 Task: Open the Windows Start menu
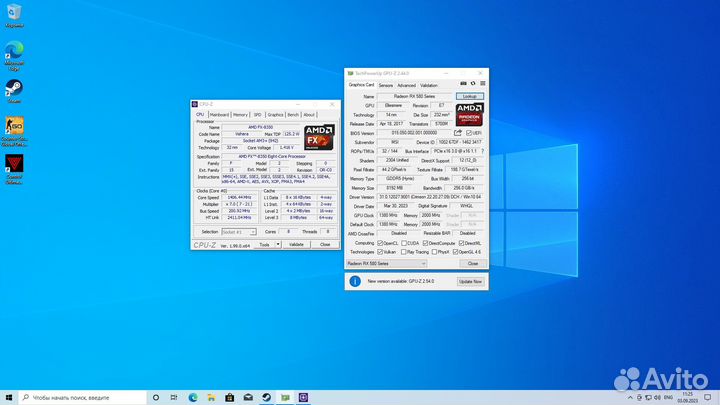point(9,397)
